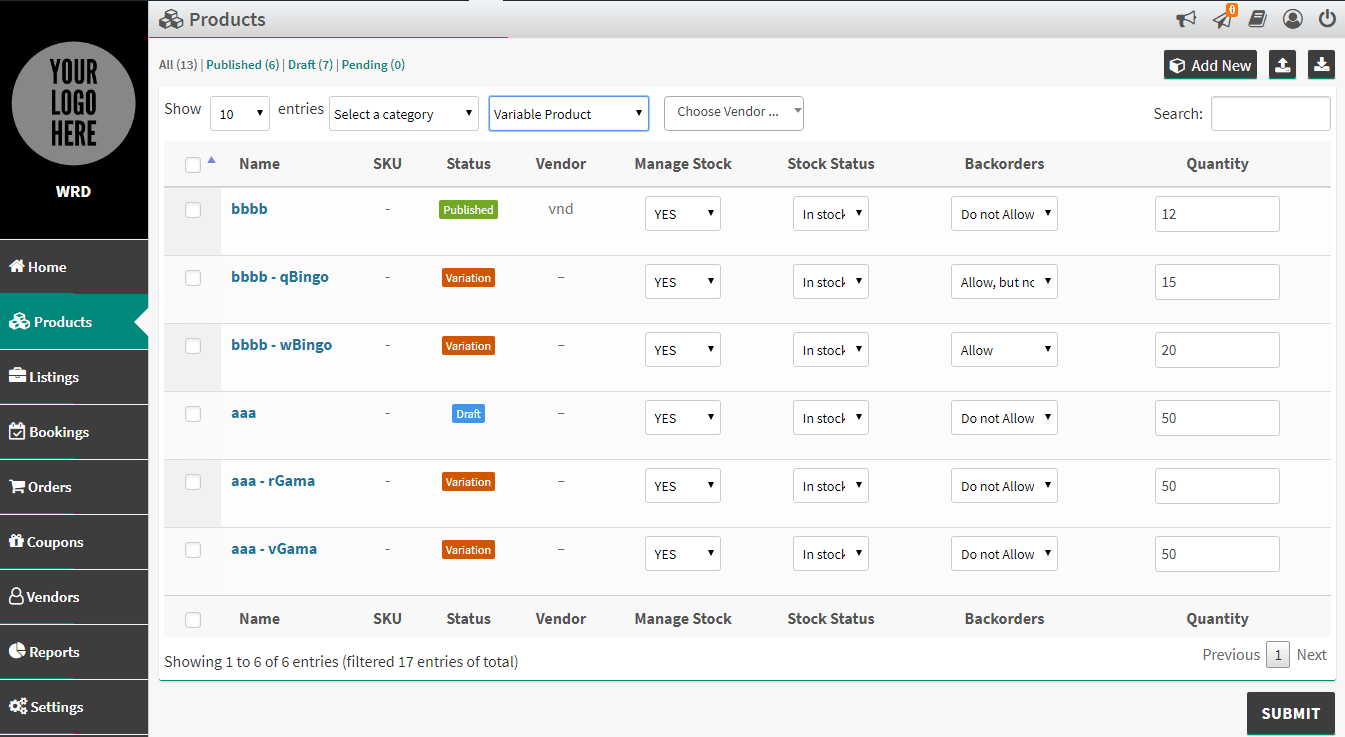Select the aaa - rGama row checkbox

tap(193, 482)
